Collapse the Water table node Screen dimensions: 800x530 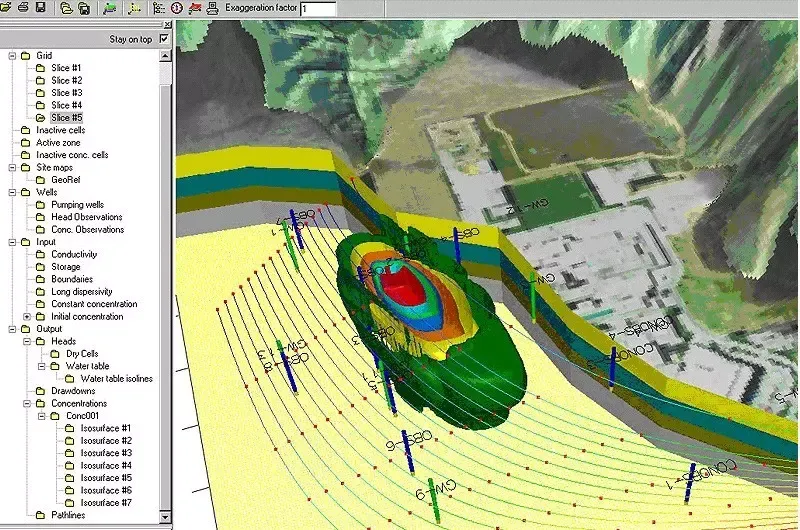click(x=41, y=366)
